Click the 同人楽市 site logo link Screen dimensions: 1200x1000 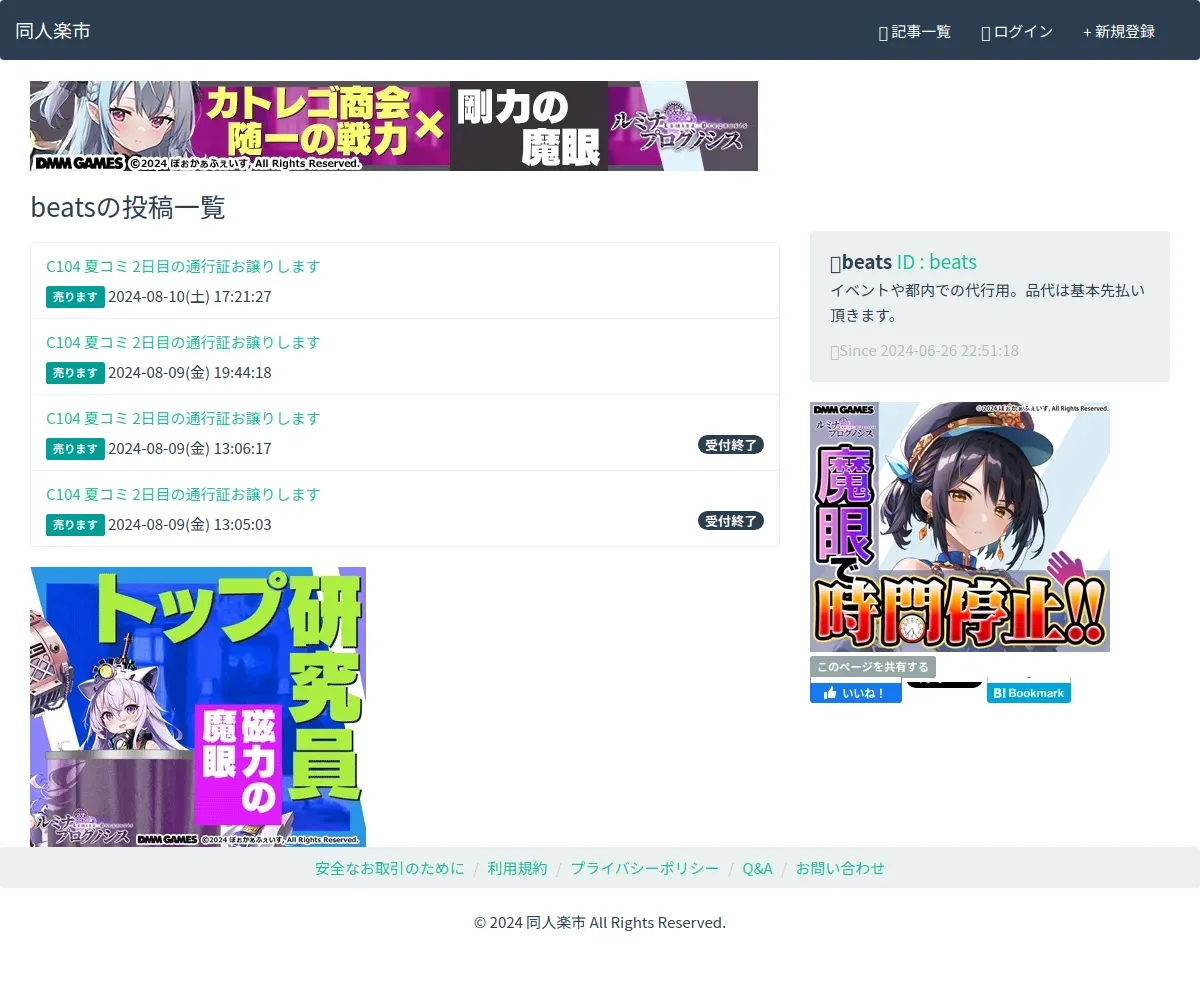click(53, 31)
